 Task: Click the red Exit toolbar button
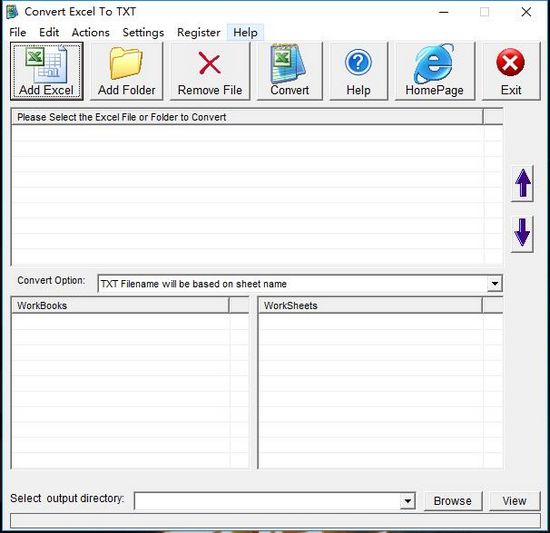point(511,71)
